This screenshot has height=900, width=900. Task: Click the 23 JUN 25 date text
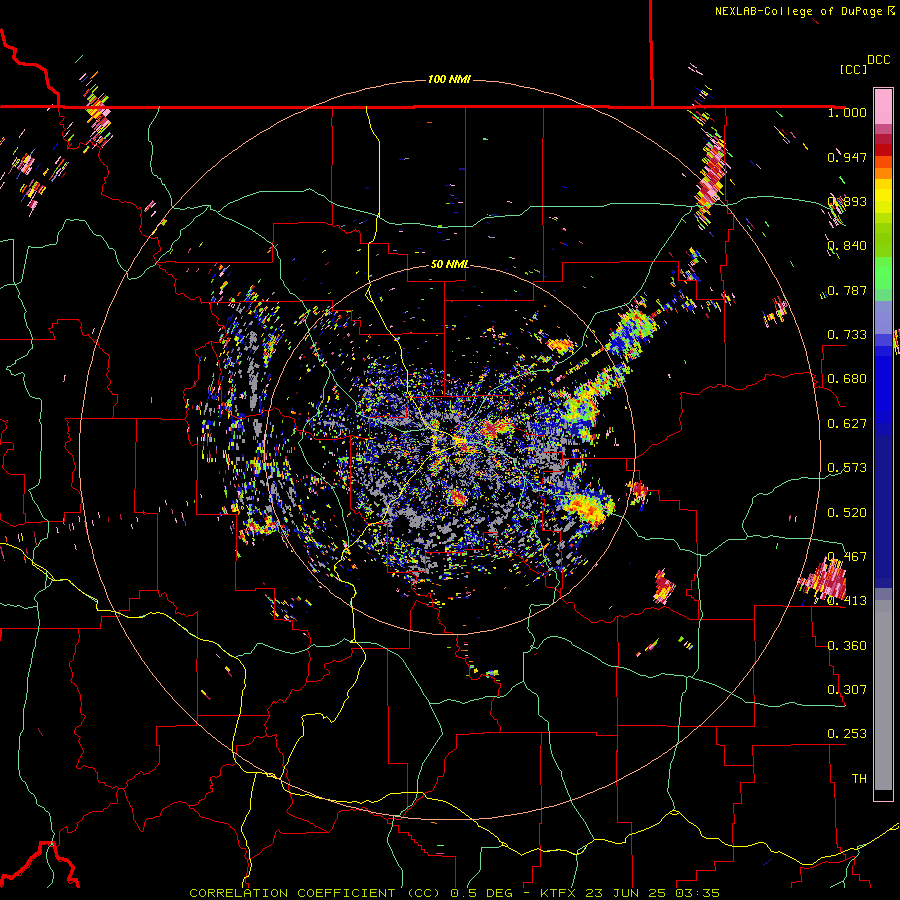(626, 893)
